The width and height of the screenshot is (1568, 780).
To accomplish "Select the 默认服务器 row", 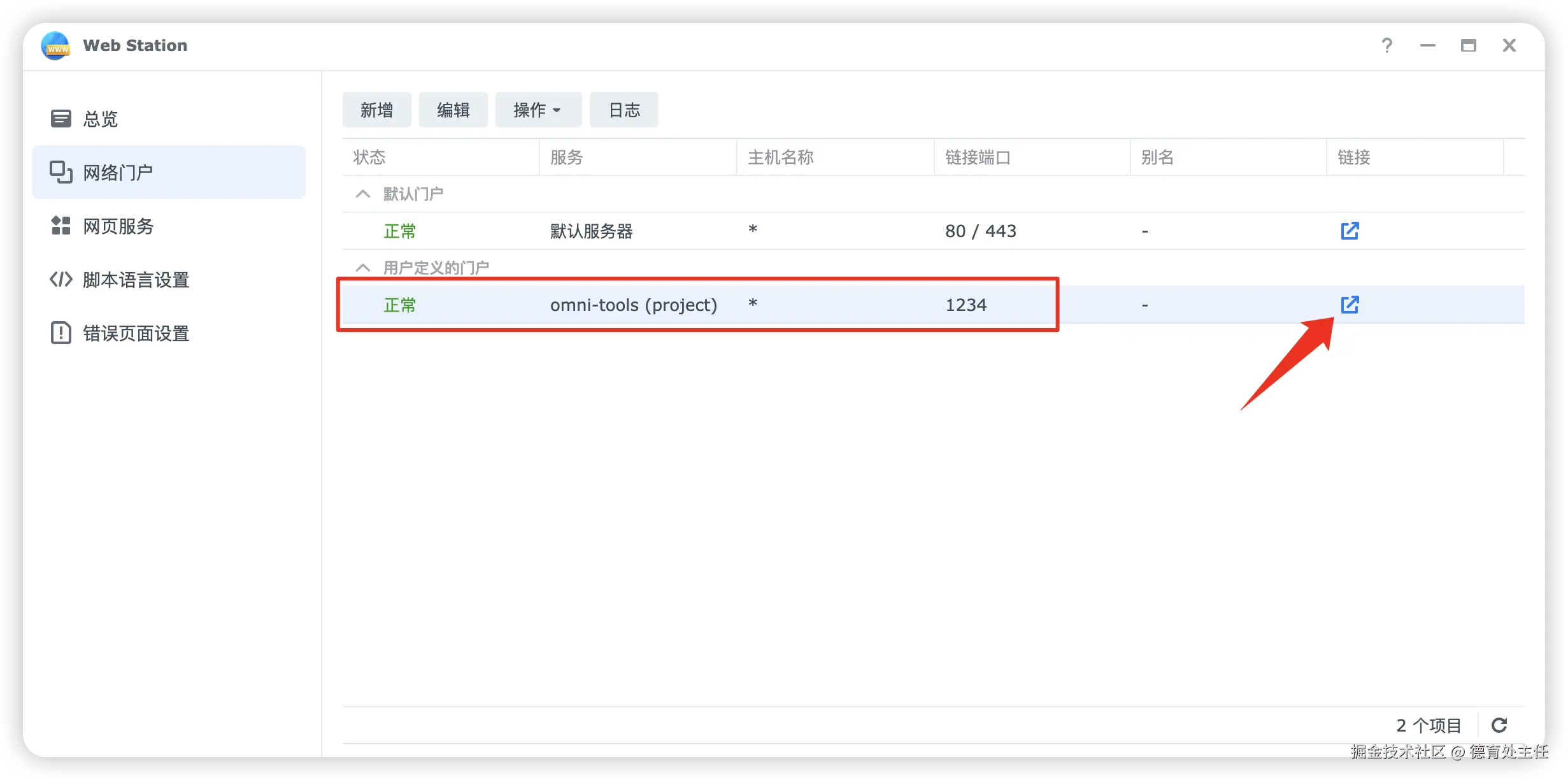I will [591, 231].
